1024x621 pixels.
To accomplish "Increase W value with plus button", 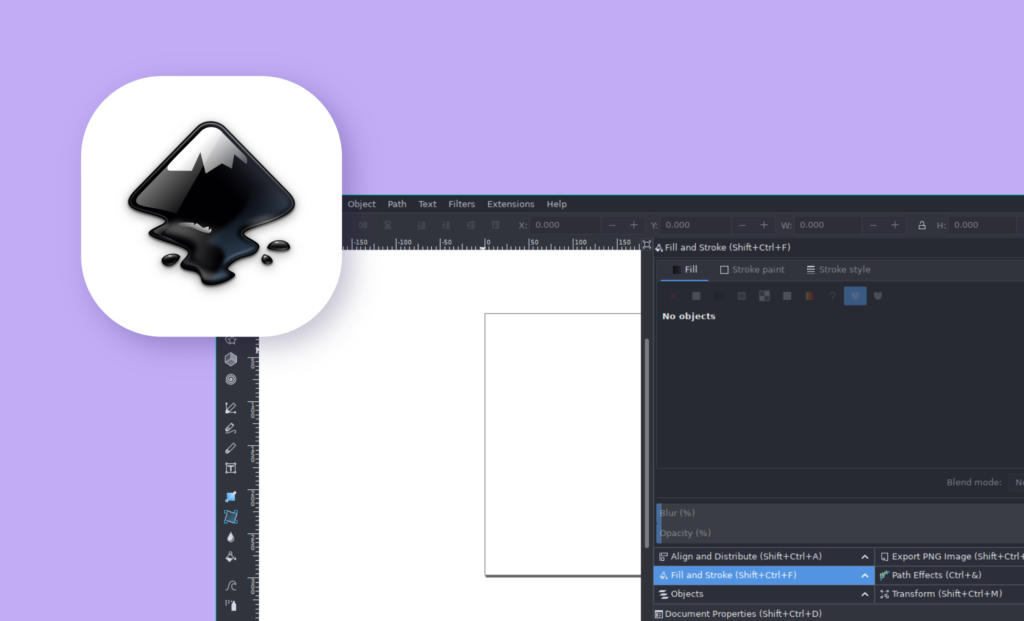I will click(x=895, y=225).
